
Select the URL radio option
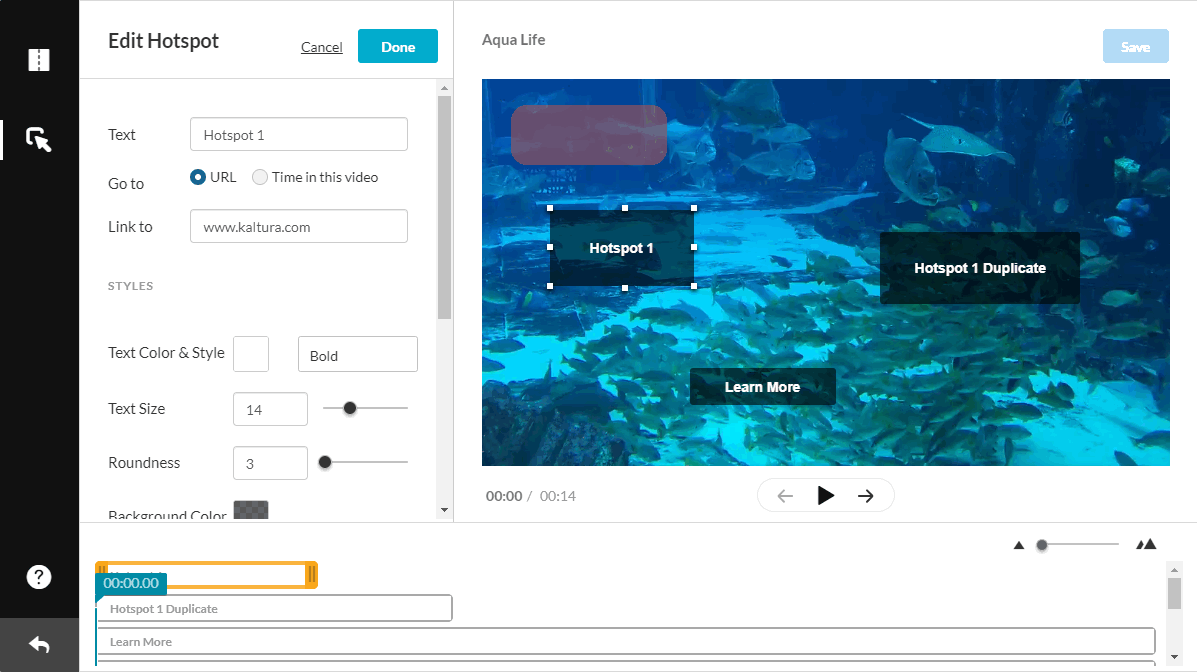[x=198, y=177]
